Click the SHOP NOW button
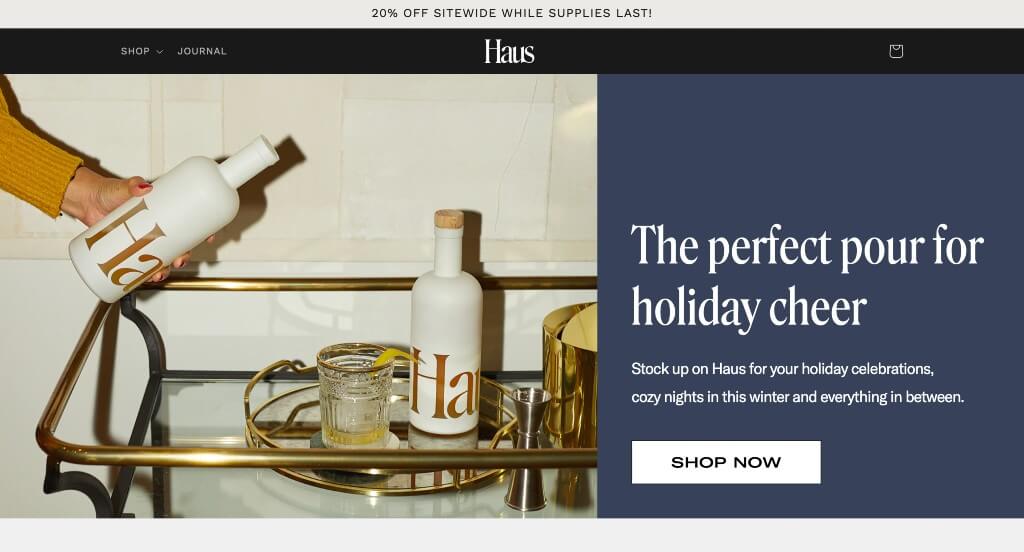 coord(726,462)
